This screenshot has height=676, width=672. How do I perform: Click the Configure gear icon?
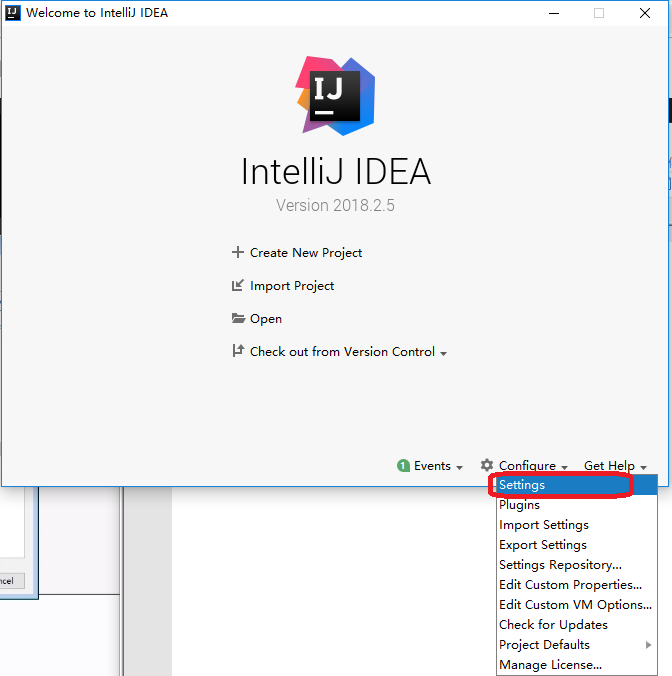pyautogui.click(x=487, y=465)
